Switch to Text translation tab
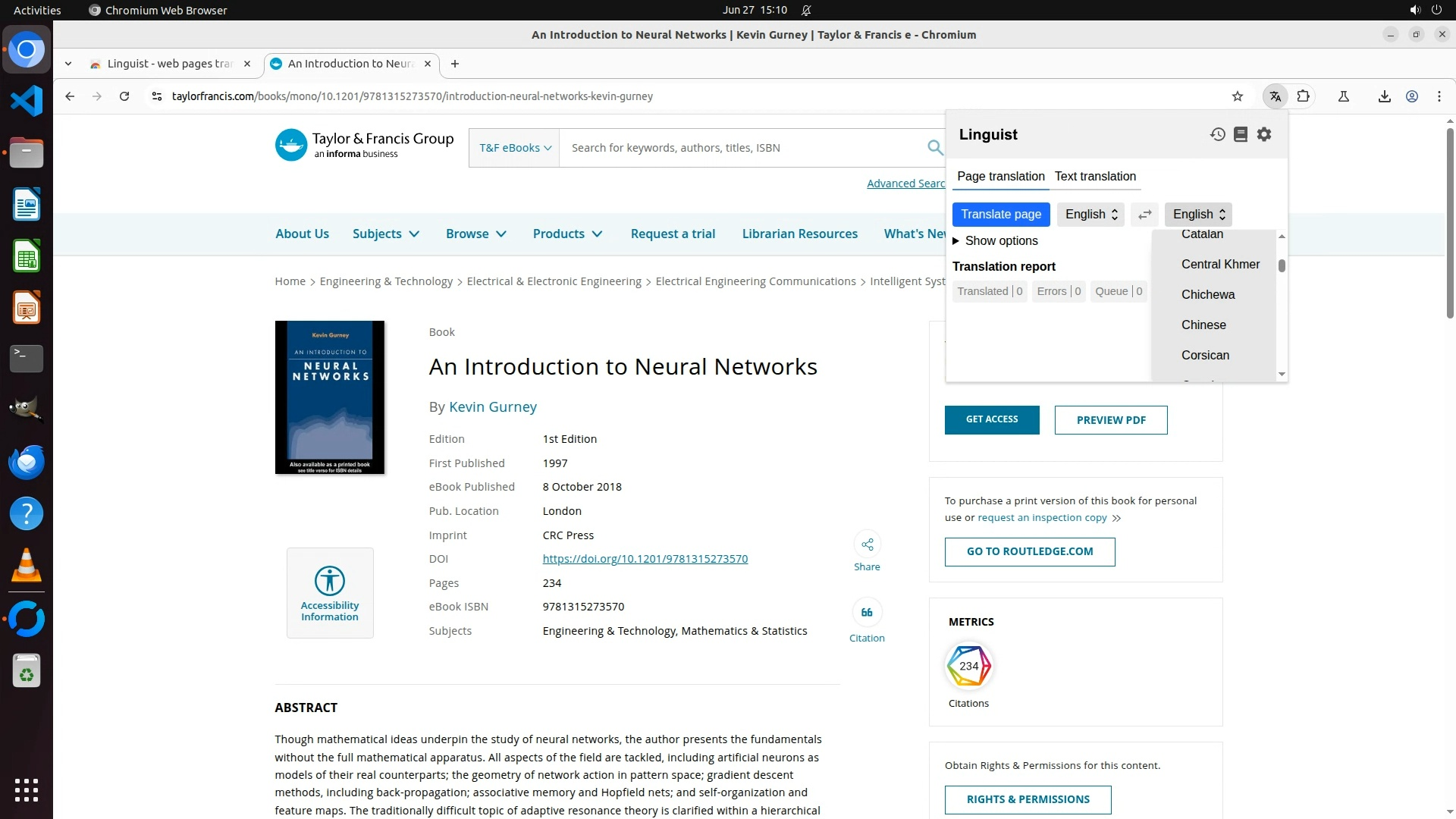 1095,176
